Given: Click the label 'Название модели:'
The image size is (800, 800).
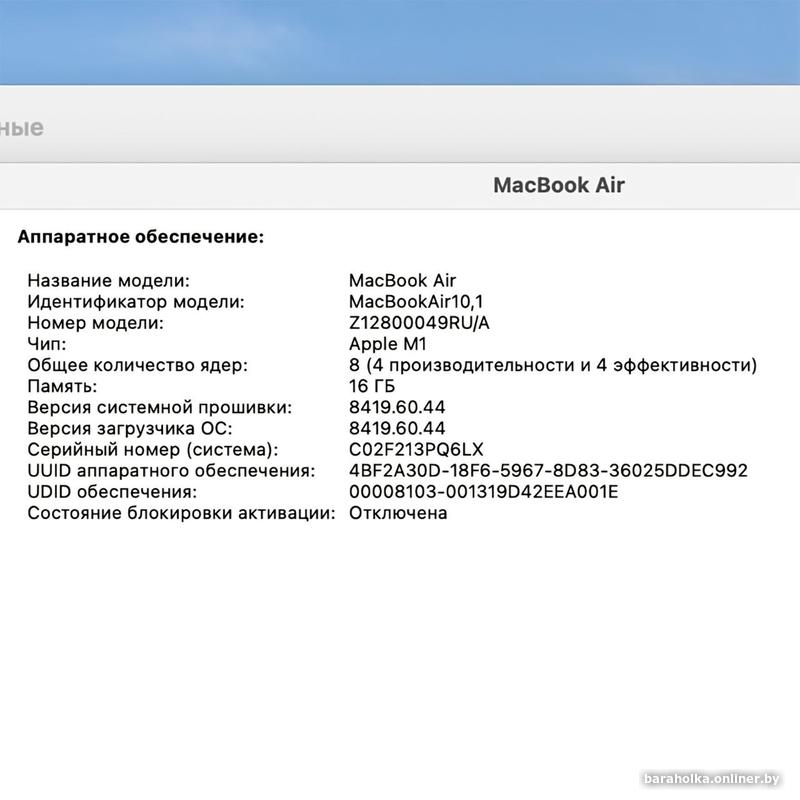Looking at the screenshot, I should pos(109,281).
